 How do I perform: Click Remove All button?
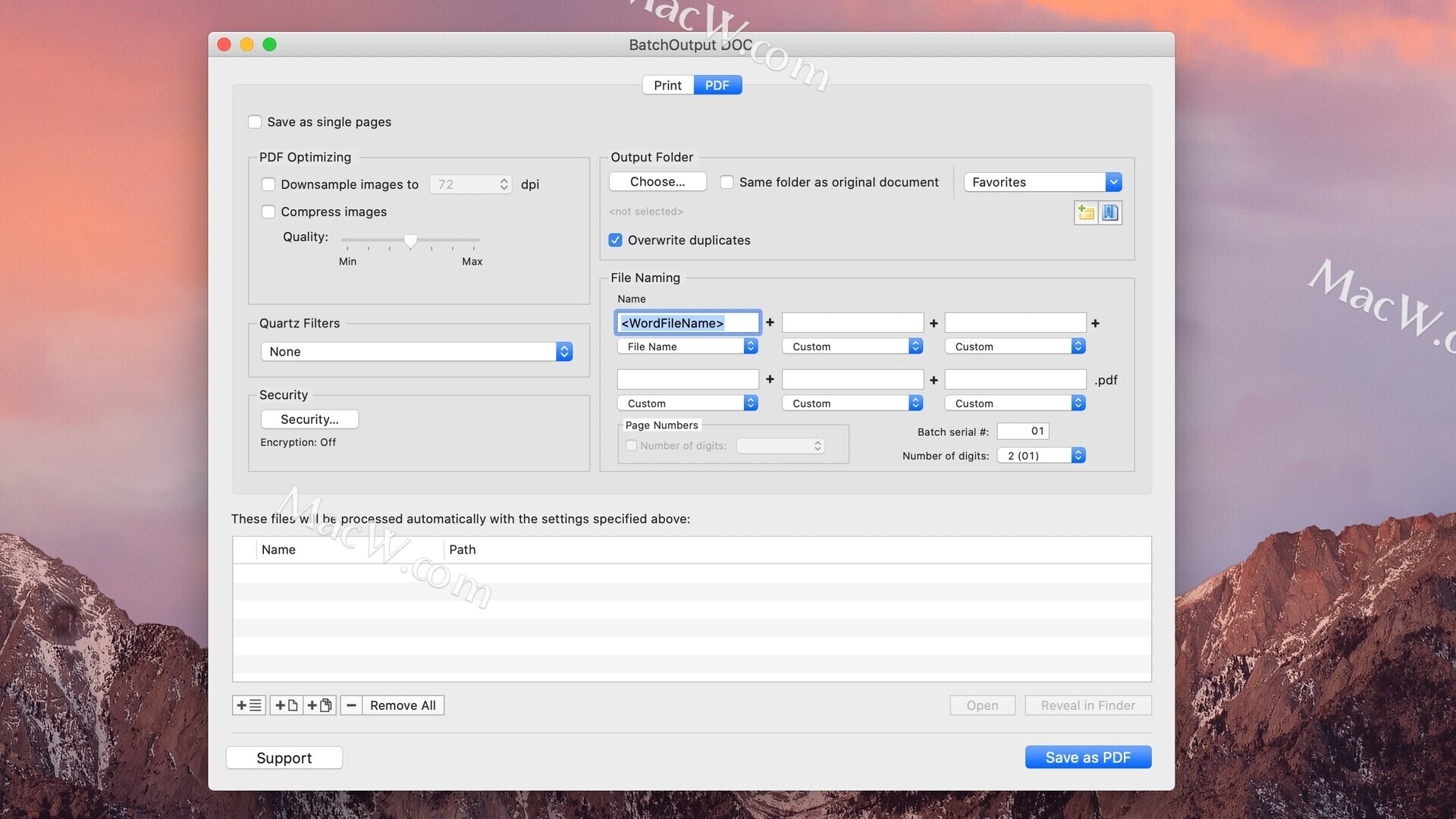pos(403,705)
